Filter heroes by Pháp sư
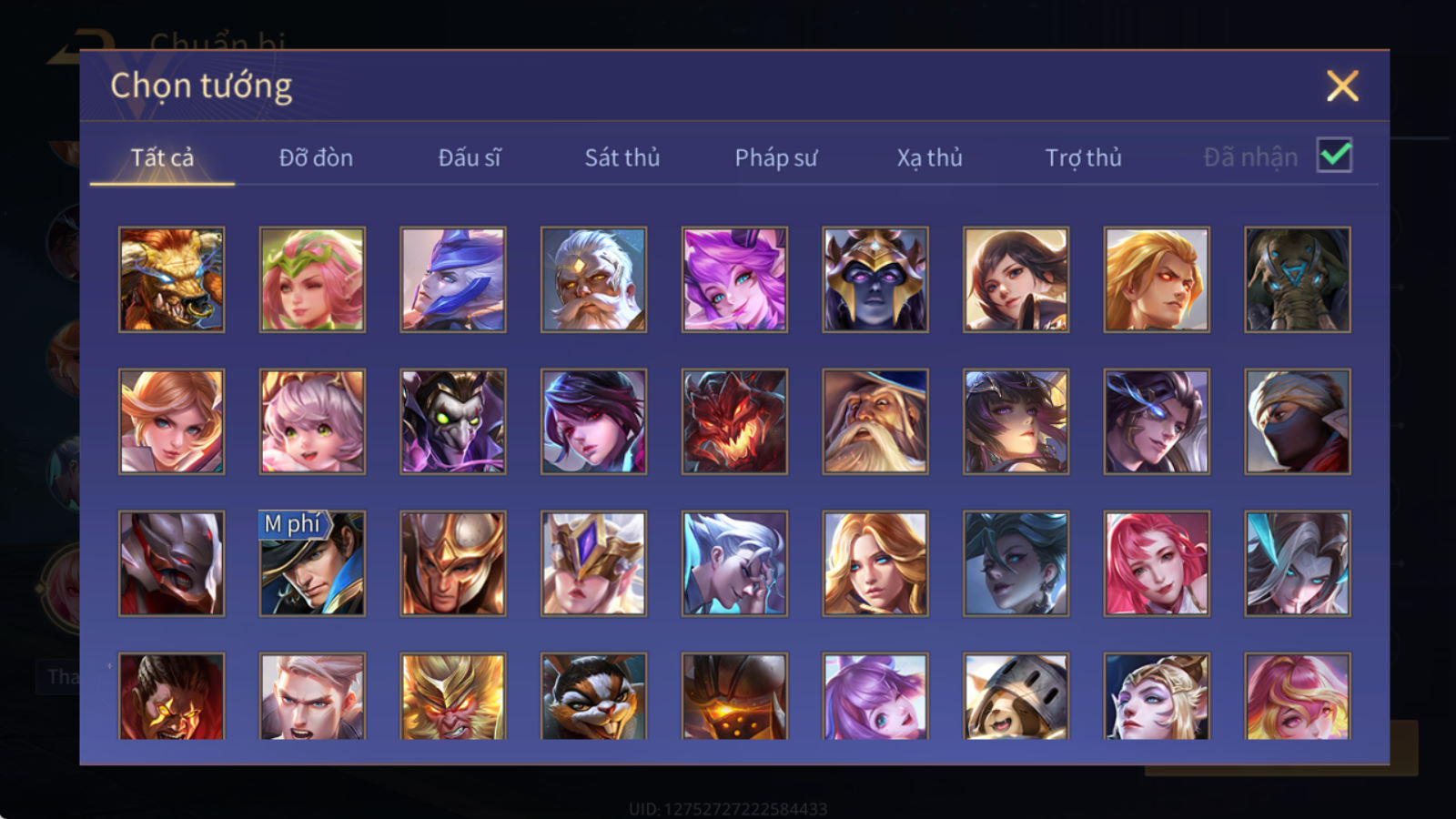 776,157
